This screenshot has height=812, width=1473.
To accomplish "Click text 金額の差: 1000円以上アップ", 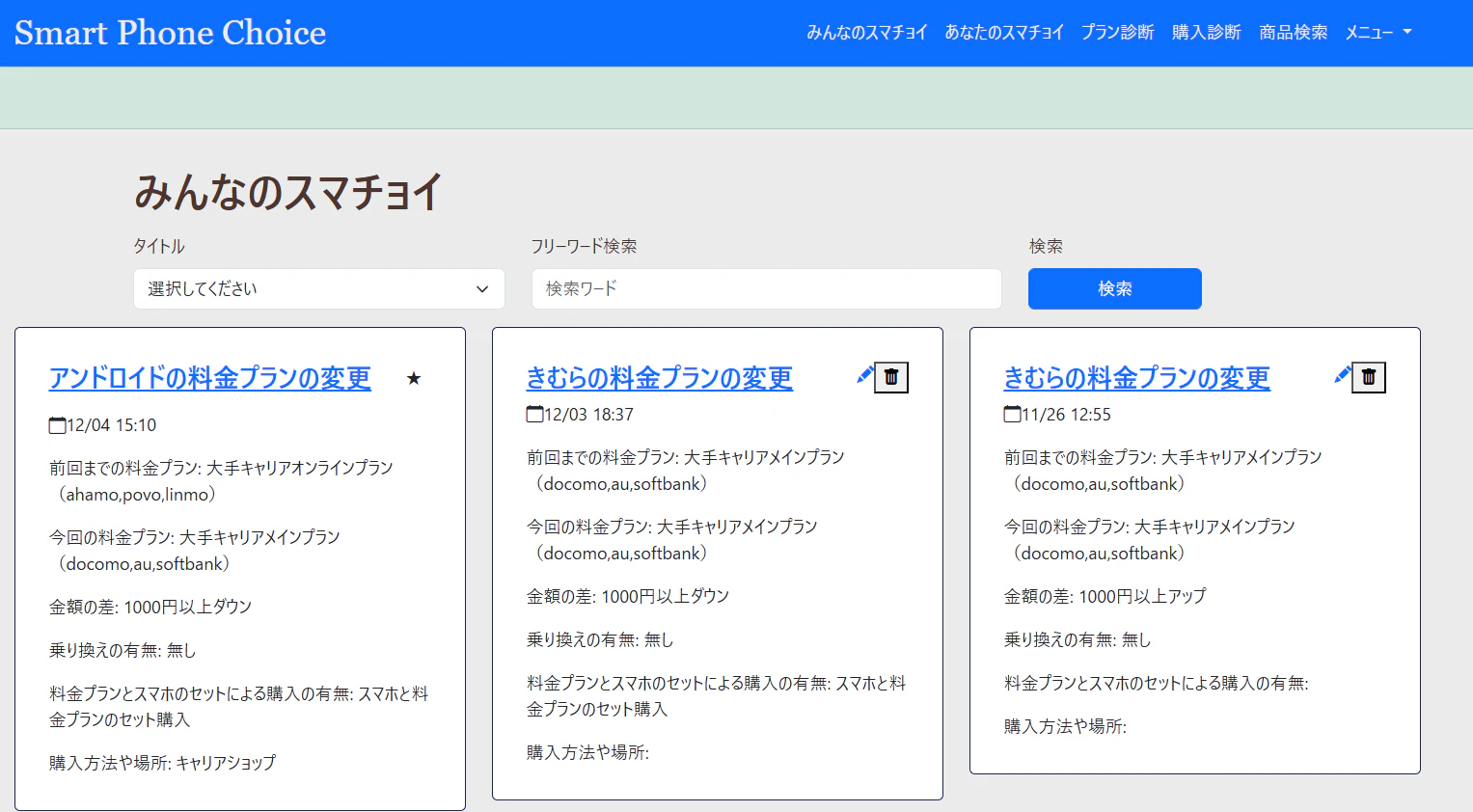I will pos(1105,596).
